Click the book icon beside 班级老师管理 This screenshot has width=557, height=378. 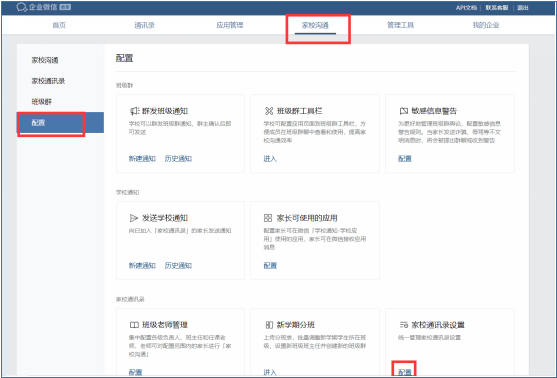[134, 325]
